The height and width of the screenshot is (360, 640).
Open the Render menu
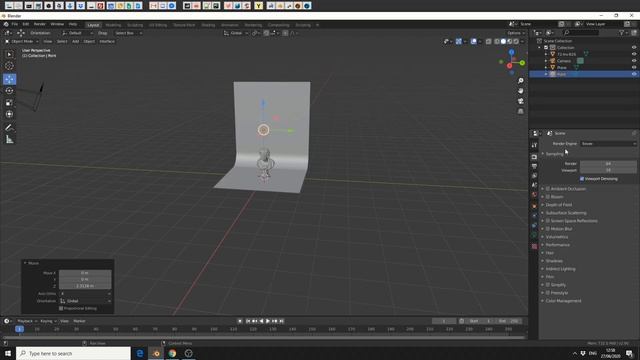[x=40, y=24]
